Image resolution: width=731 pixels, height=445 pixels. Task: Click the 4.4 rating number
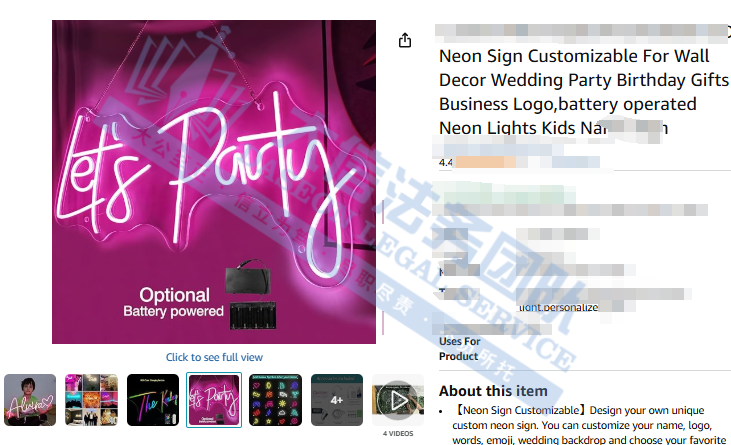click(x=445, y=162)
